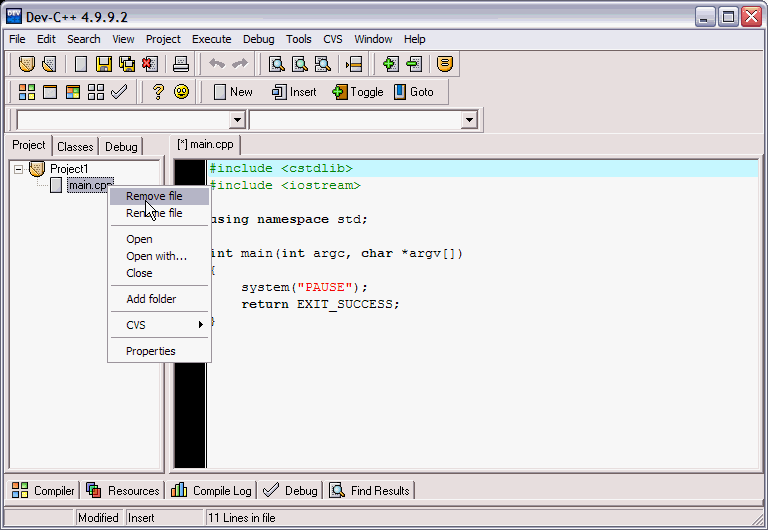Click the Add to Project green plus icon
Image resolution: width=768 pixels, height=530 pixels.
[x=390, y=64]
